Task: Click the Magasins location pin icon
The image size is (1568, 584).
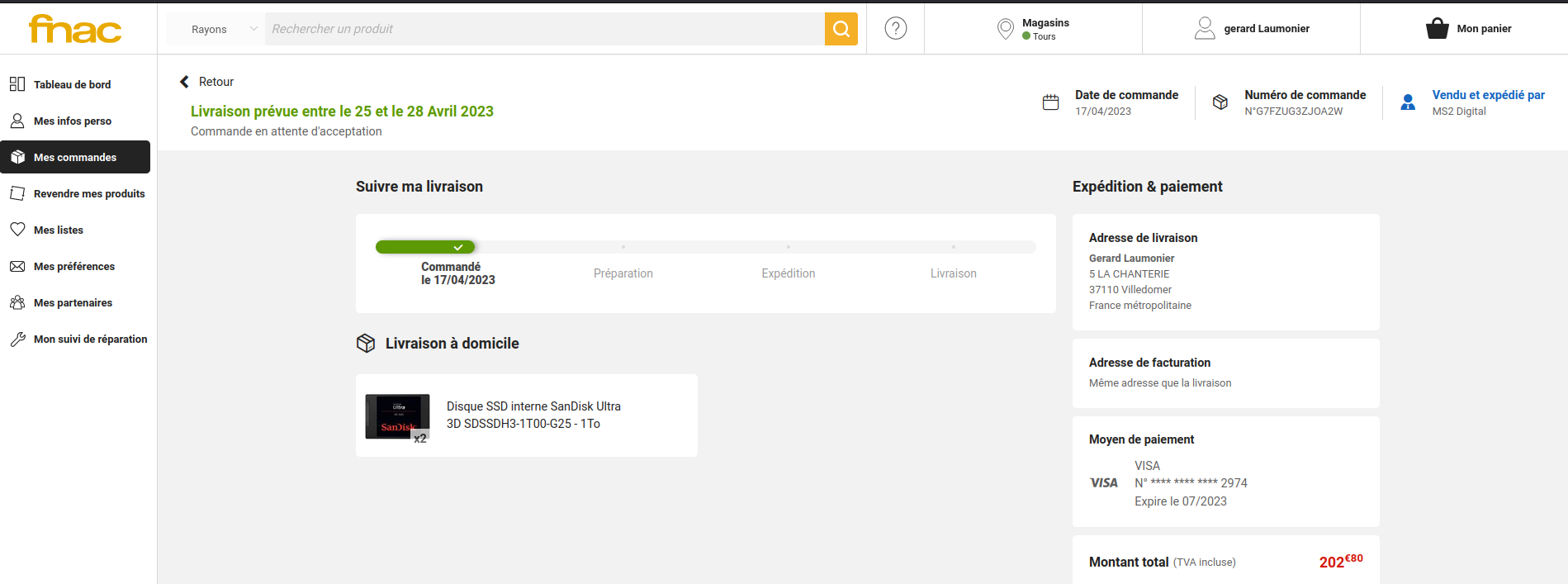Action: (1005, 29)
